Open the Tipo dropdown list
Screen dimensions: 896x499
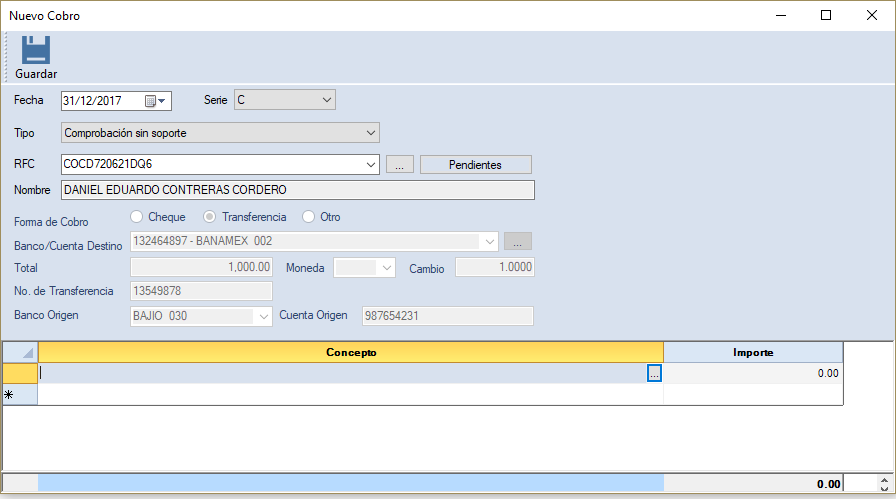point(370,132)
